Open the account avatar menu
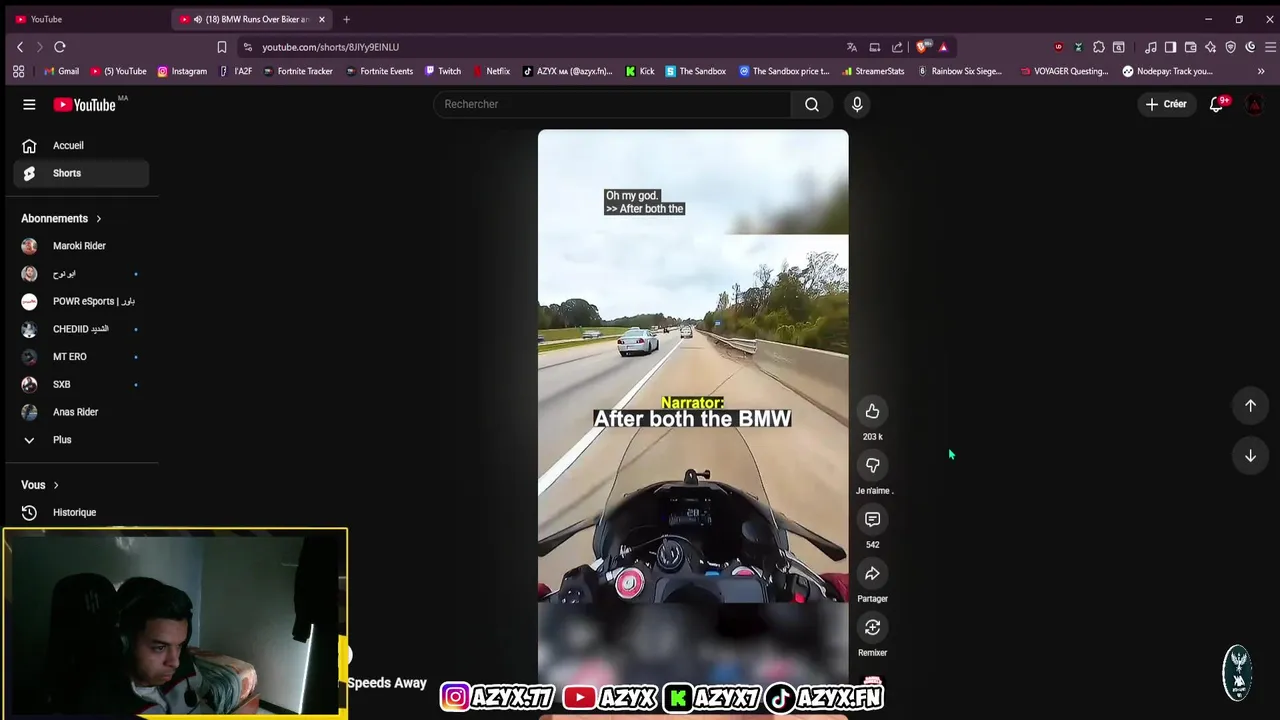The width and height of the screenshot is (1280, 720). [x=1254, y=104]
